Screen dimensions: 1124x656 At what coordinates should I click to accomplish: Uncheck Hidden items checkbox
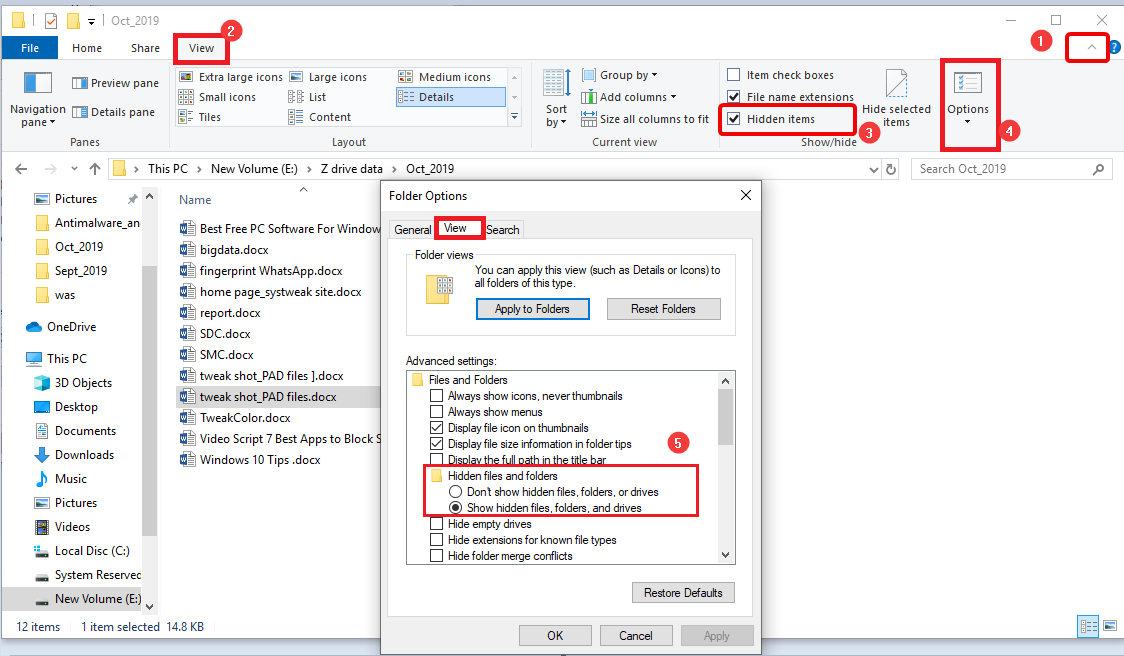pos(733,119)
